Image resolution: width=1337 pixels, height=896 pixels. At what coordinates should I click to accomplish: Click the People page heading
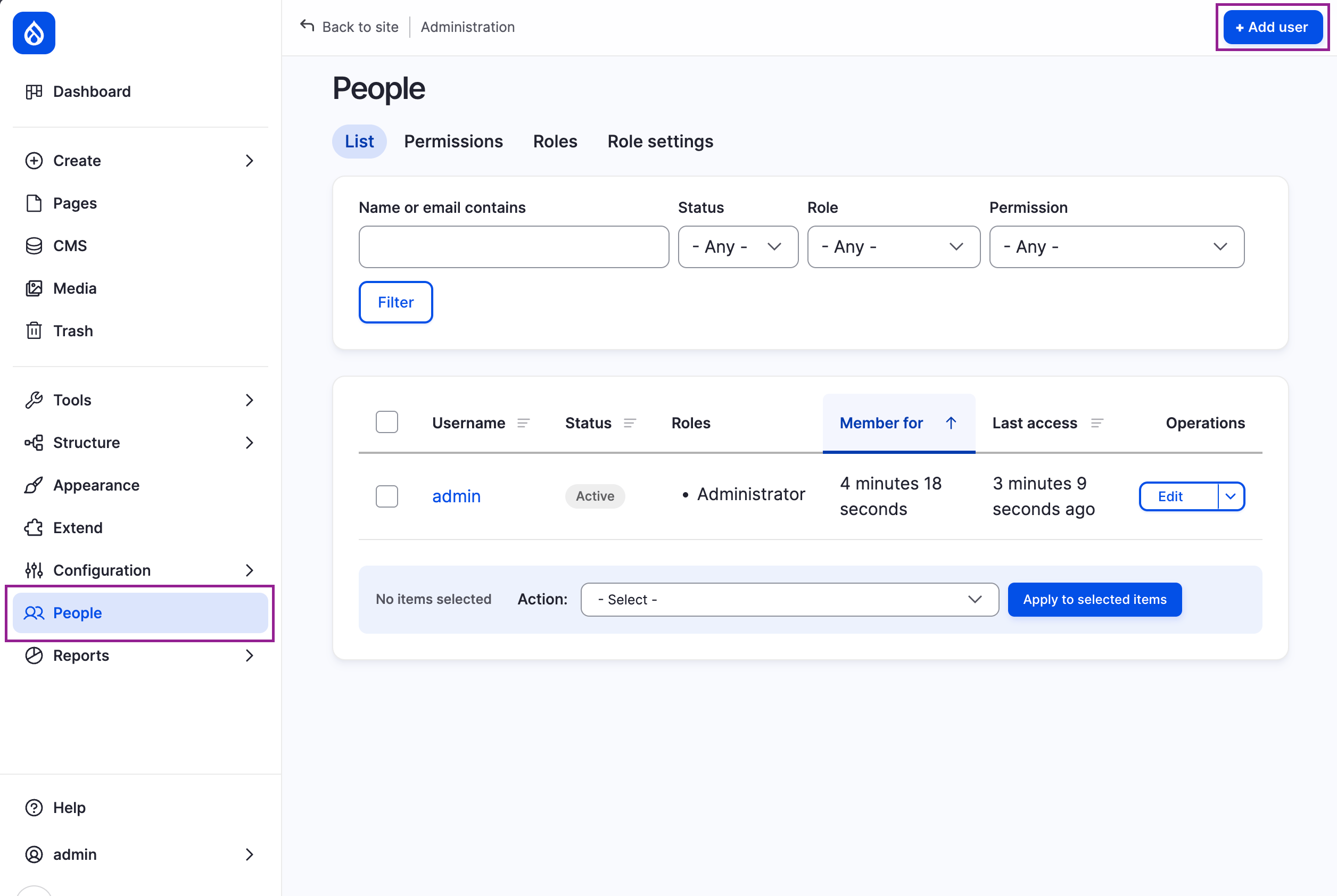(378, 88)
